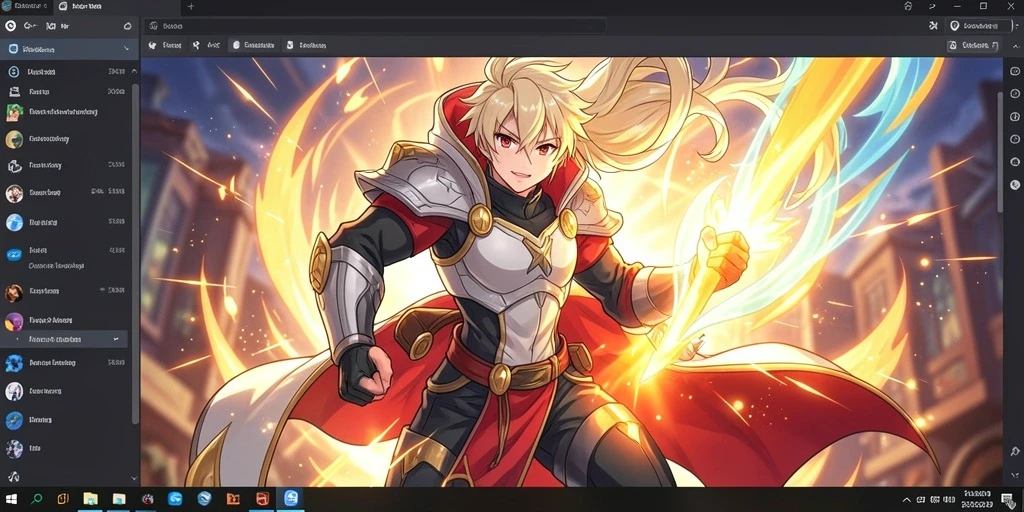Image resolution: width=1024 pixels, height=512 pixels.
Task: Click the green magnifier search icon in taskbar
Action: click(37, 499)
